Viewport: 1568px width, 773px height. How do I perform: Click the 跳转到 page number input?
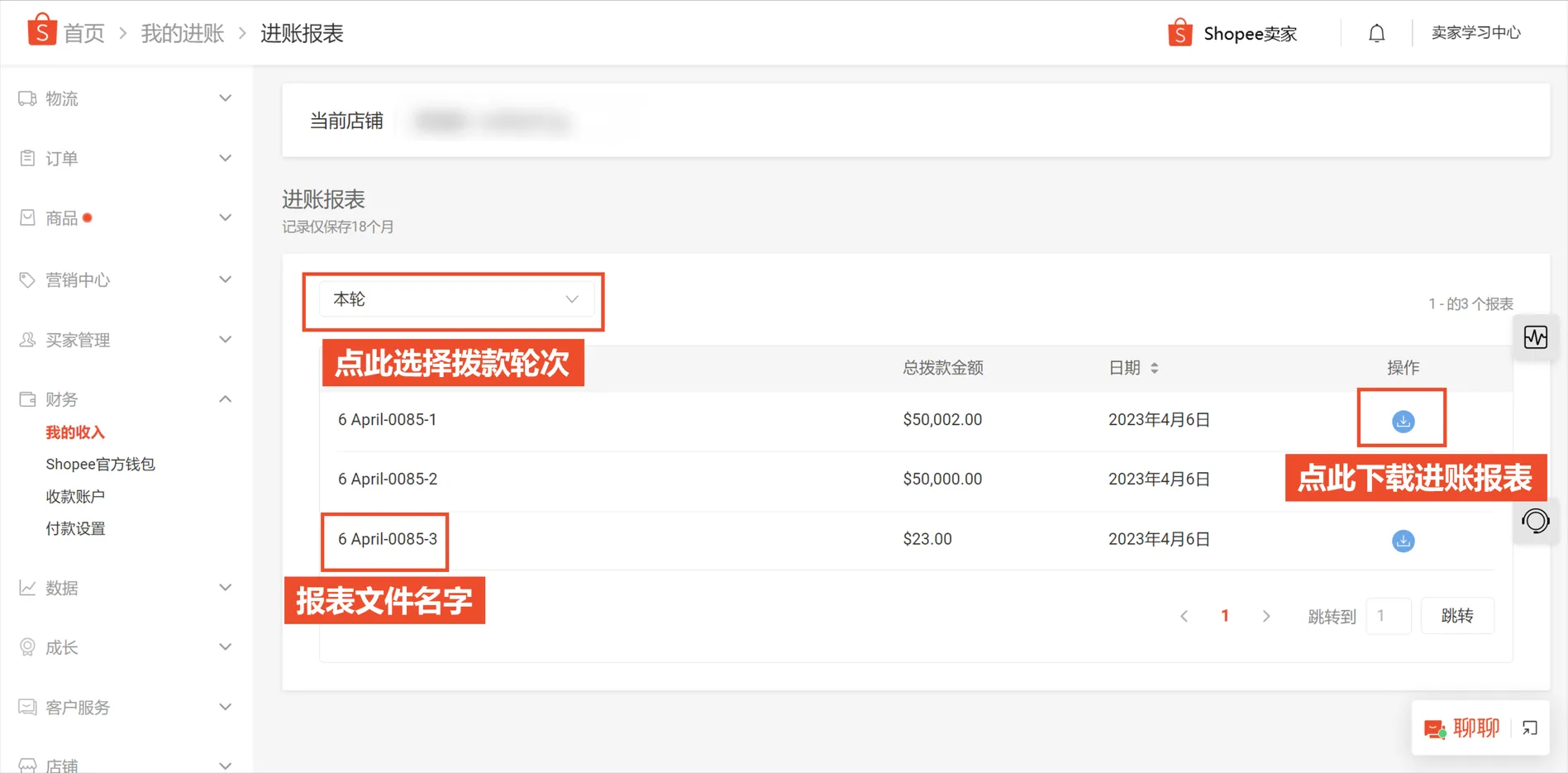1389,615
